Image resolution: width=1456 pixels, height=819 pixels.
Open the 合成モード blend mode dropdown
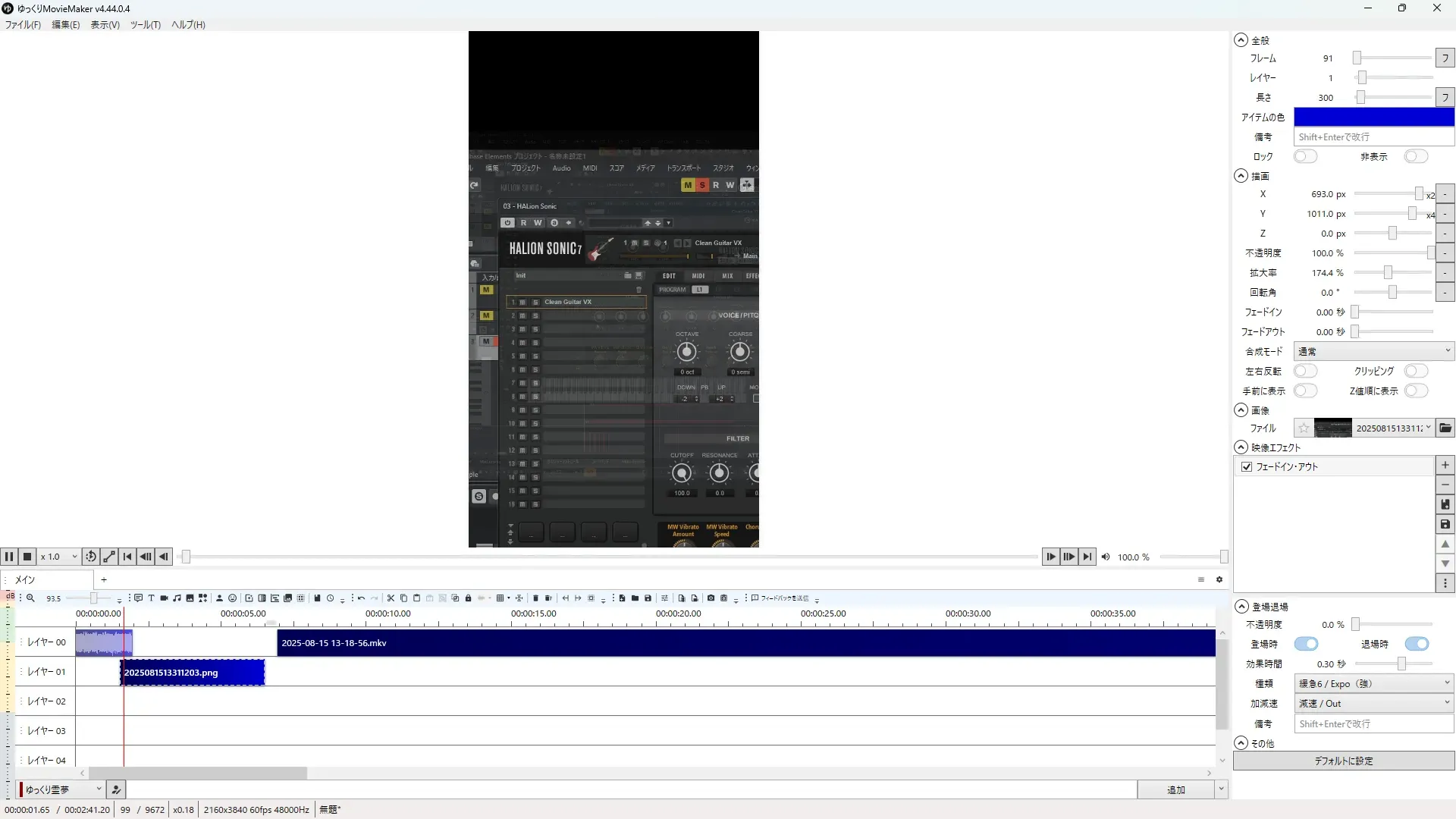[x=1373, y=351]
